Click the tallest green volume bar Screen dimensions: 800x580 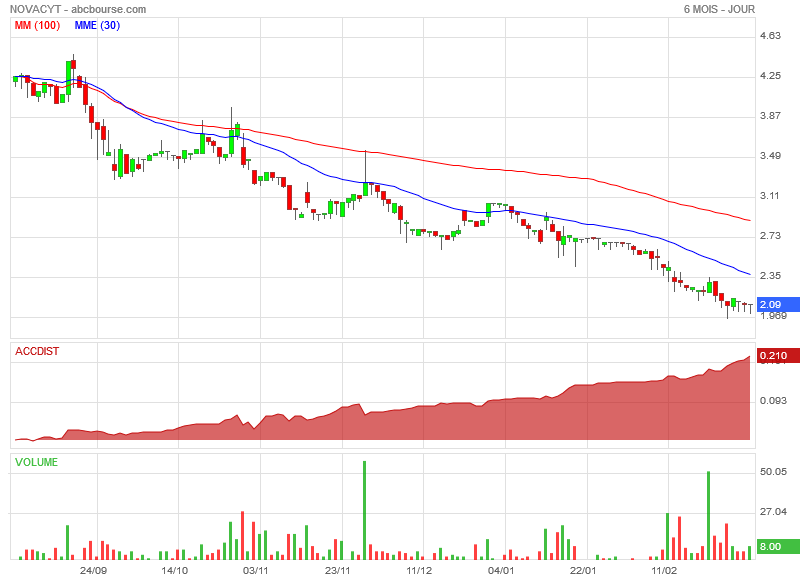(x=364, y=510)
